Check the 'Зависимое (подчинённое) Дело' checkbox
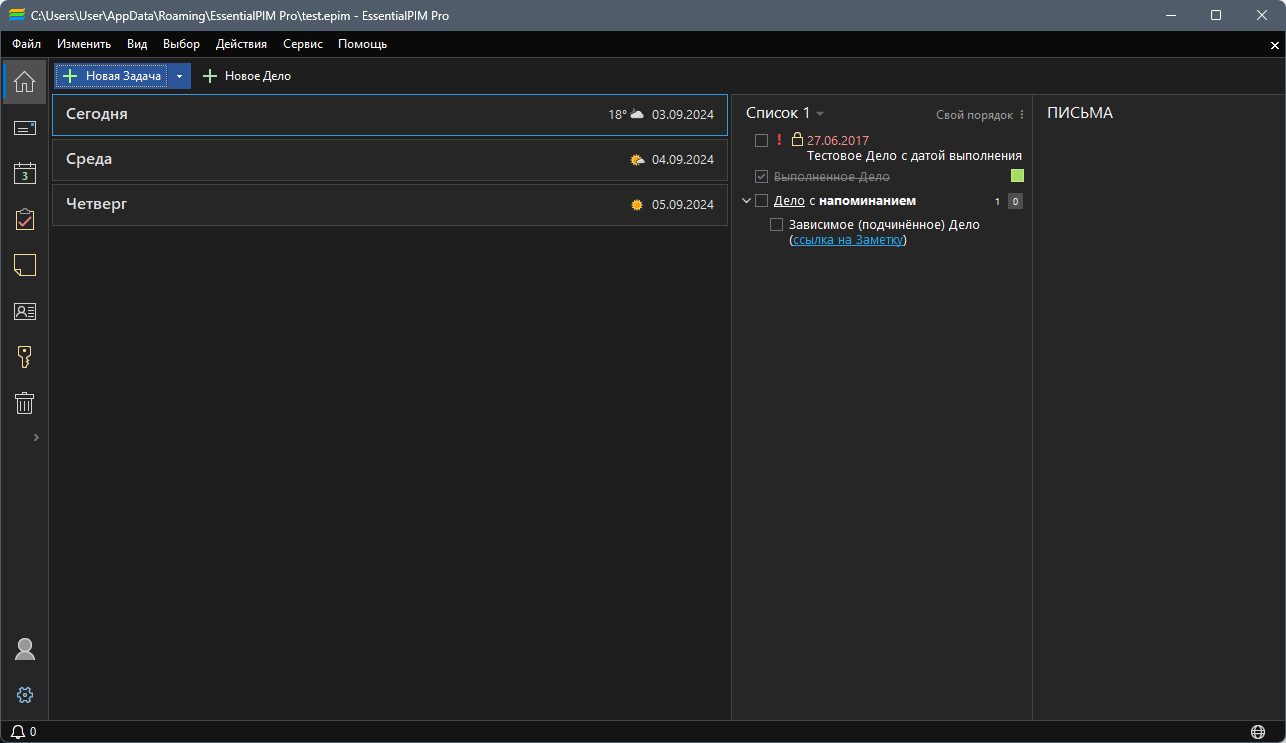 pyautogui.click(x=776, y=225)
